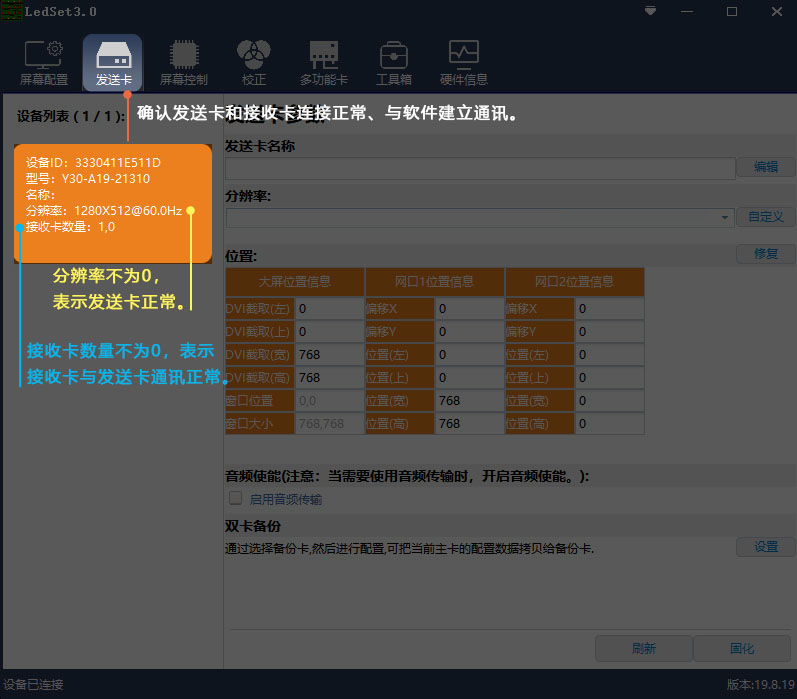This screenshot has height=699, width=797.
Task: Open the 工具箱 toolbox icon
Action: pos(394,63)
